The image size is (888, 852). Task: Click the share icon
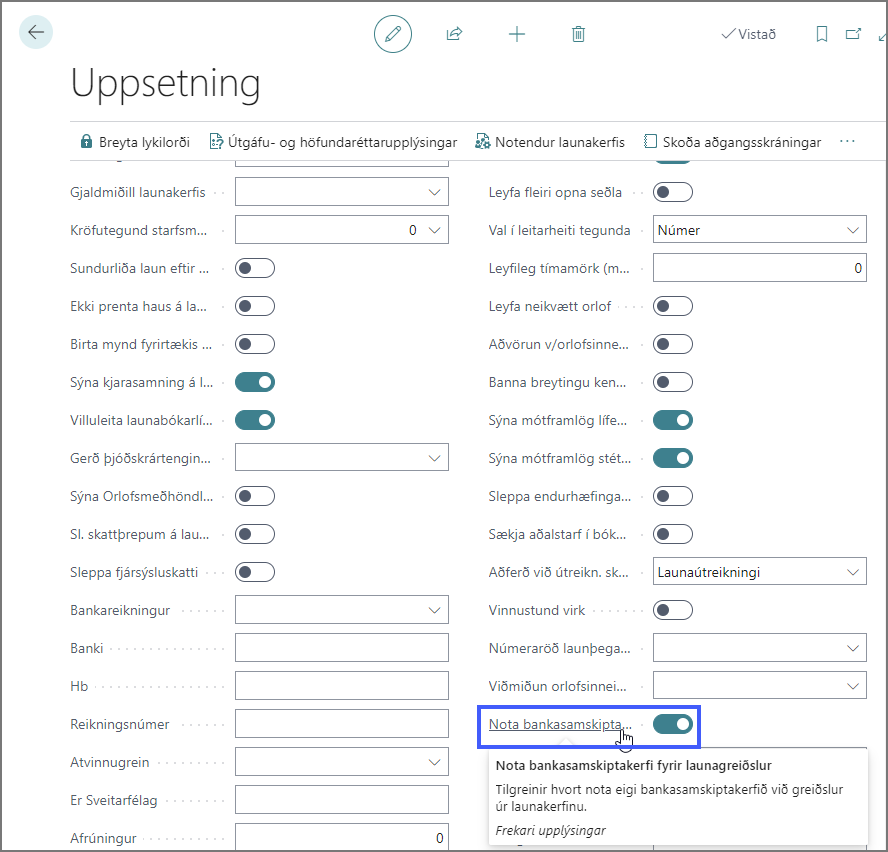454,34
